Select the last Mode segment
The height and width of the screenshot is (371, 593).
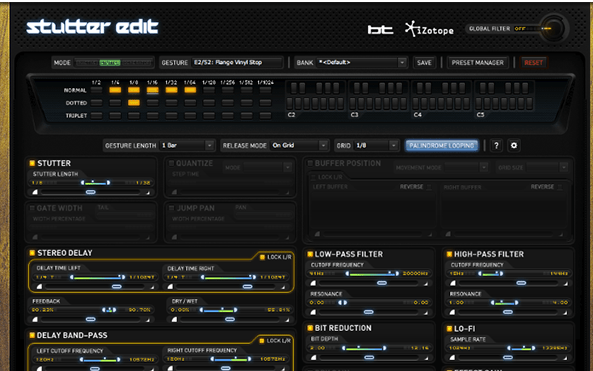[136, 63]
